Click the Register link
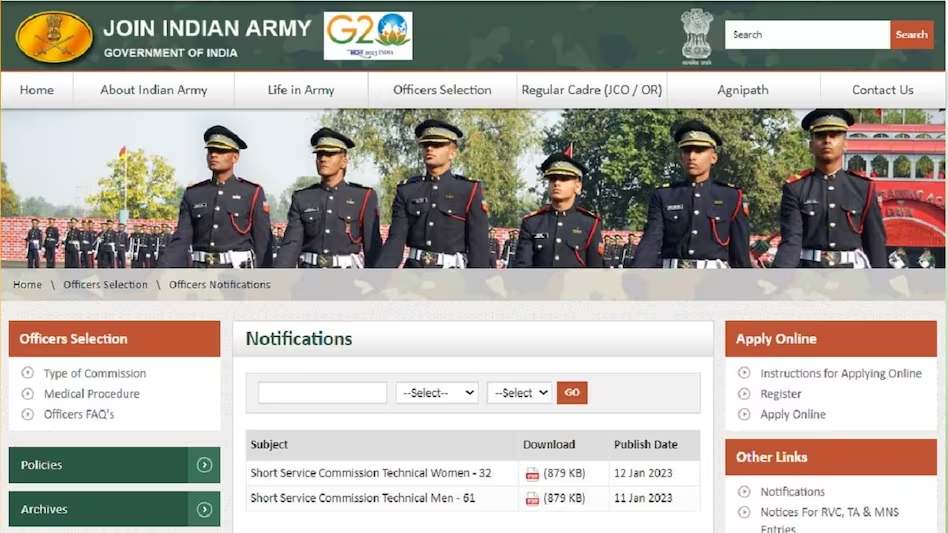Image resolution: width=948 pixels, height=533 pixels. [780, 394]
